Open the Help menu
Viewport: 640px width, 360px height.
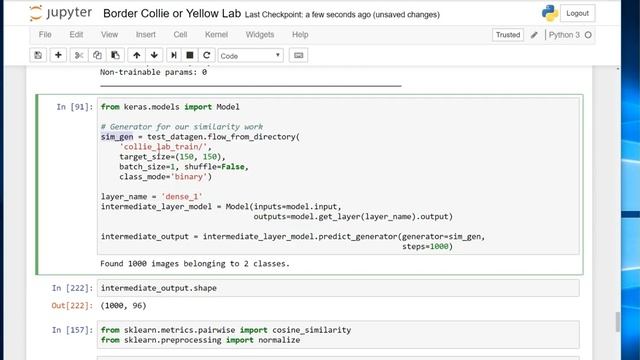click(x=300, y=35)
